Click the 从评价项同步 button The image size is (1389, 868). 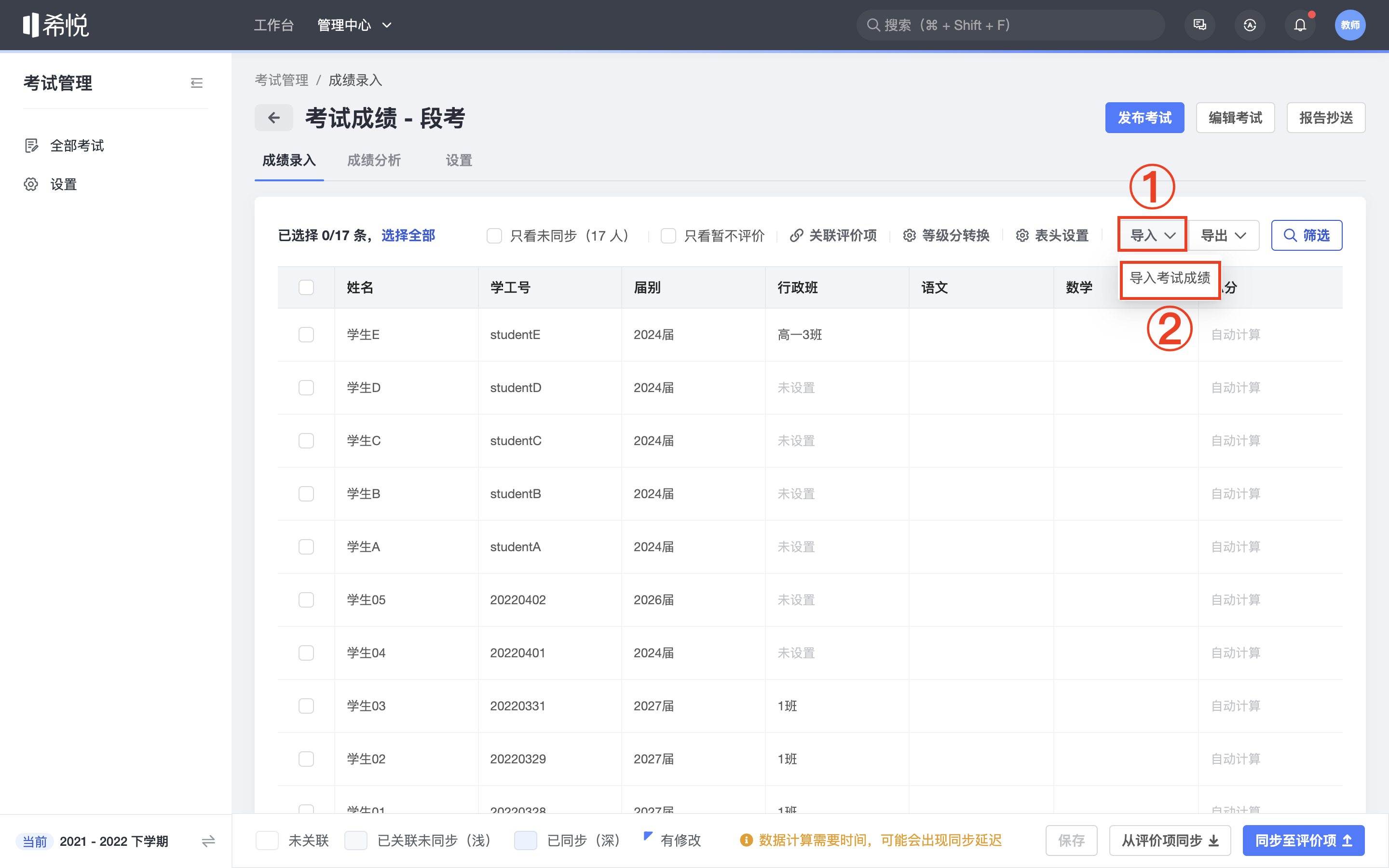1170,841
